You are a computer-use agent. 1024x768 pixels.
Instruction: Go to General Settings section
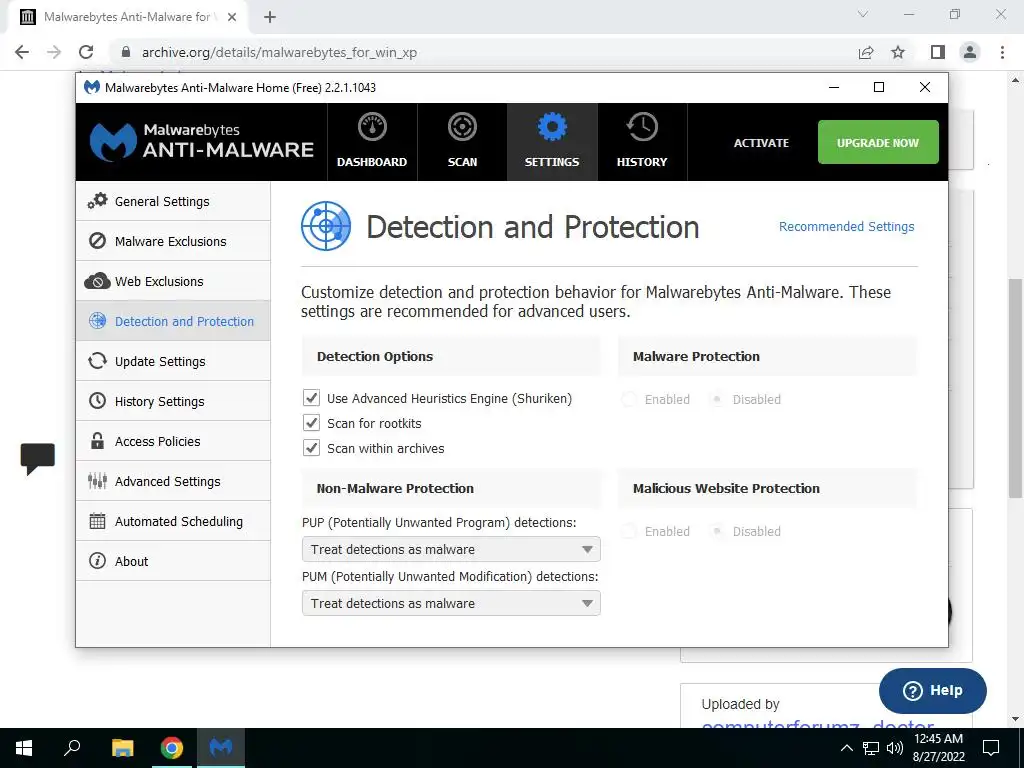coord(173,201)
